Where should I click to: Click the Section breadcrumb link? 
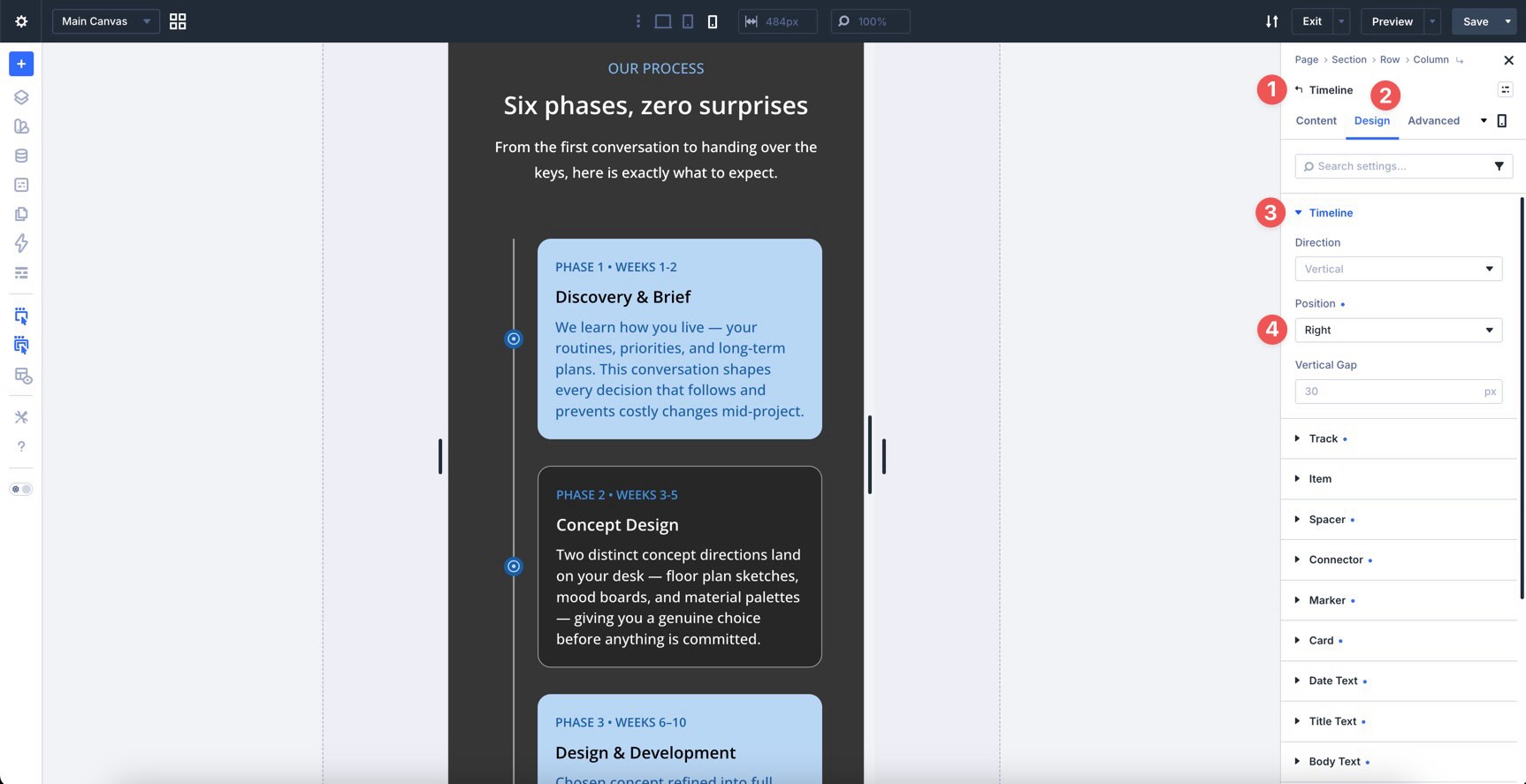coord(1348,60)
